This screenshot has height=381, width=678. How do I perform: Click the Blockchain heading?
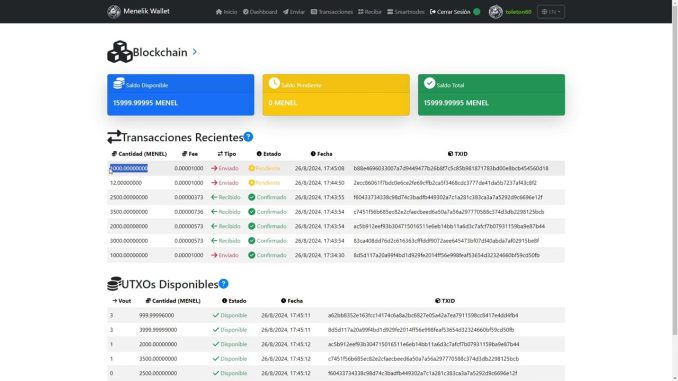160,52
